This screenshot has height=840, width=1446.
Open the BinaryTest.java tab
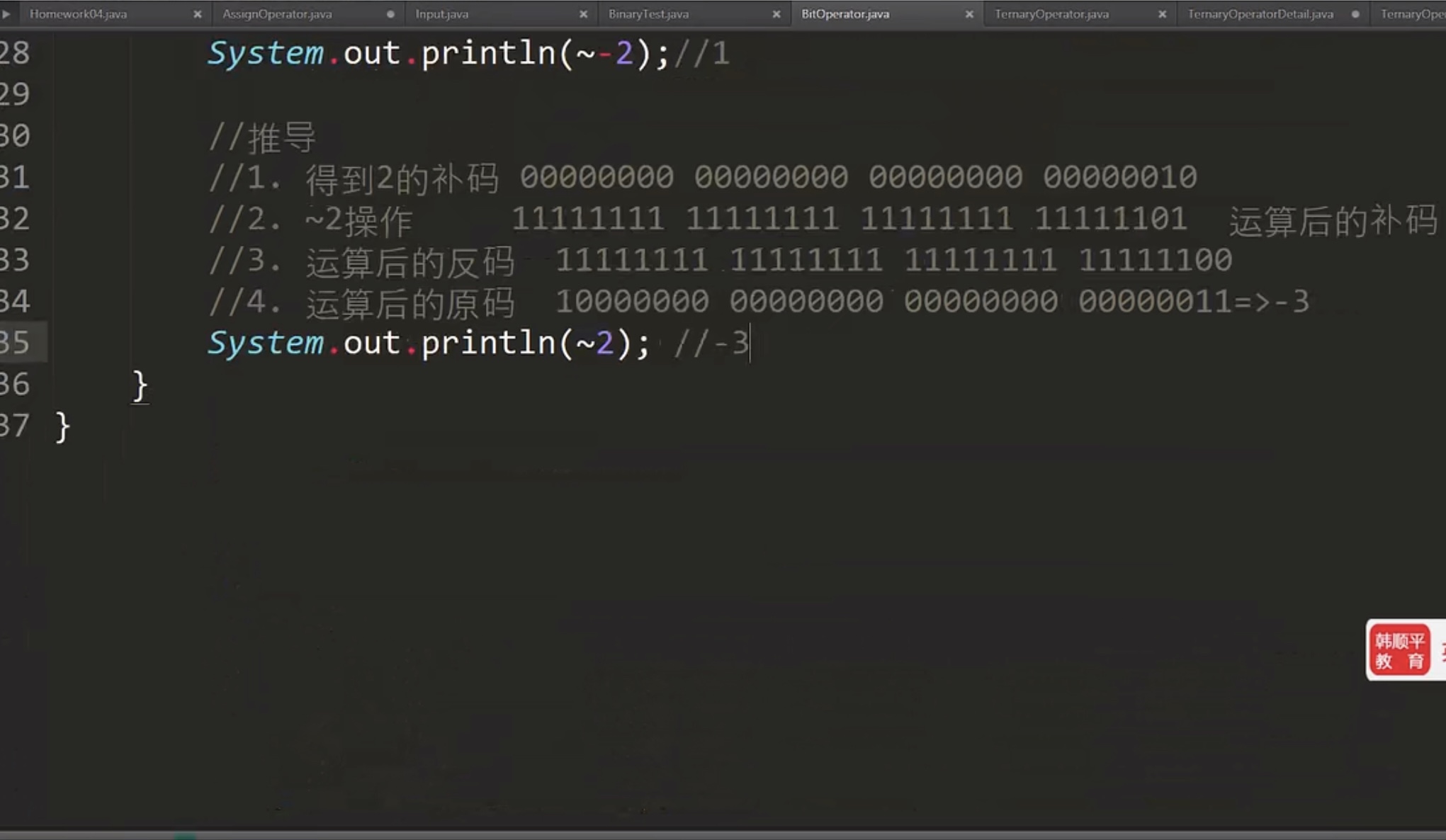click(x=648, y=14)
